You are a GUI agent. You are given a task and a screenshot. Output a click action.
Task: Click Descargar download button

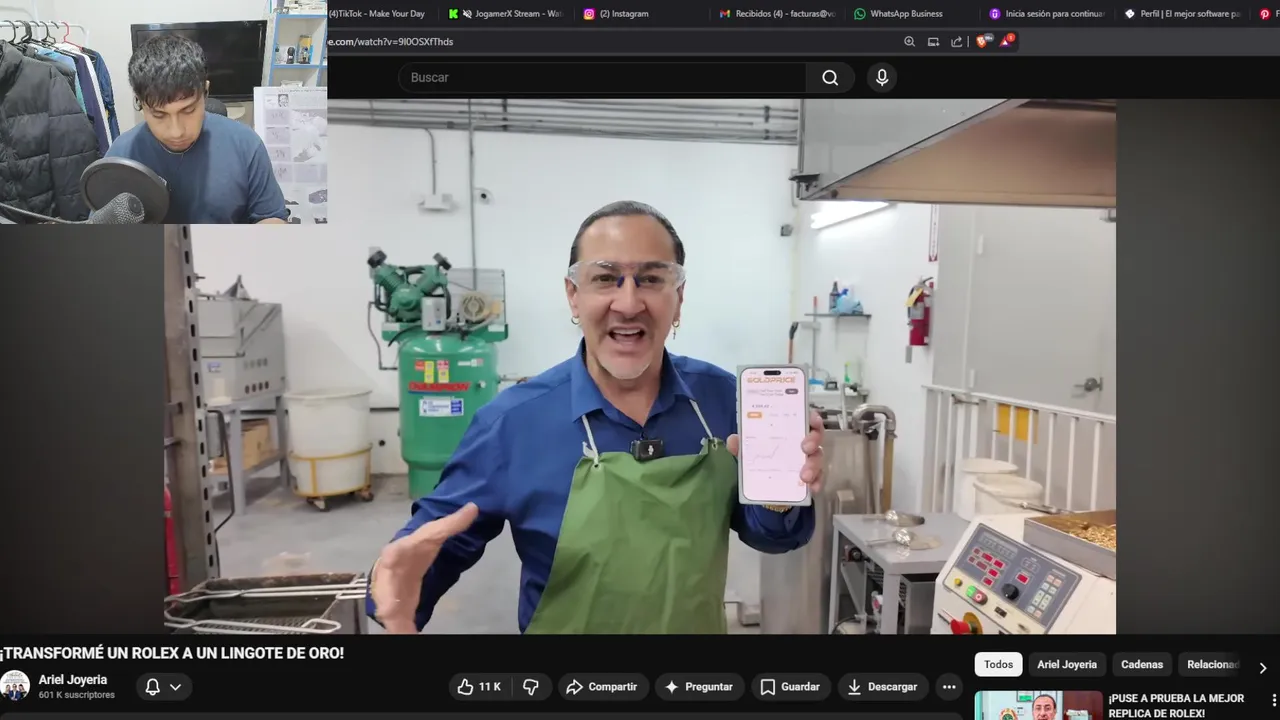(882, 687)
